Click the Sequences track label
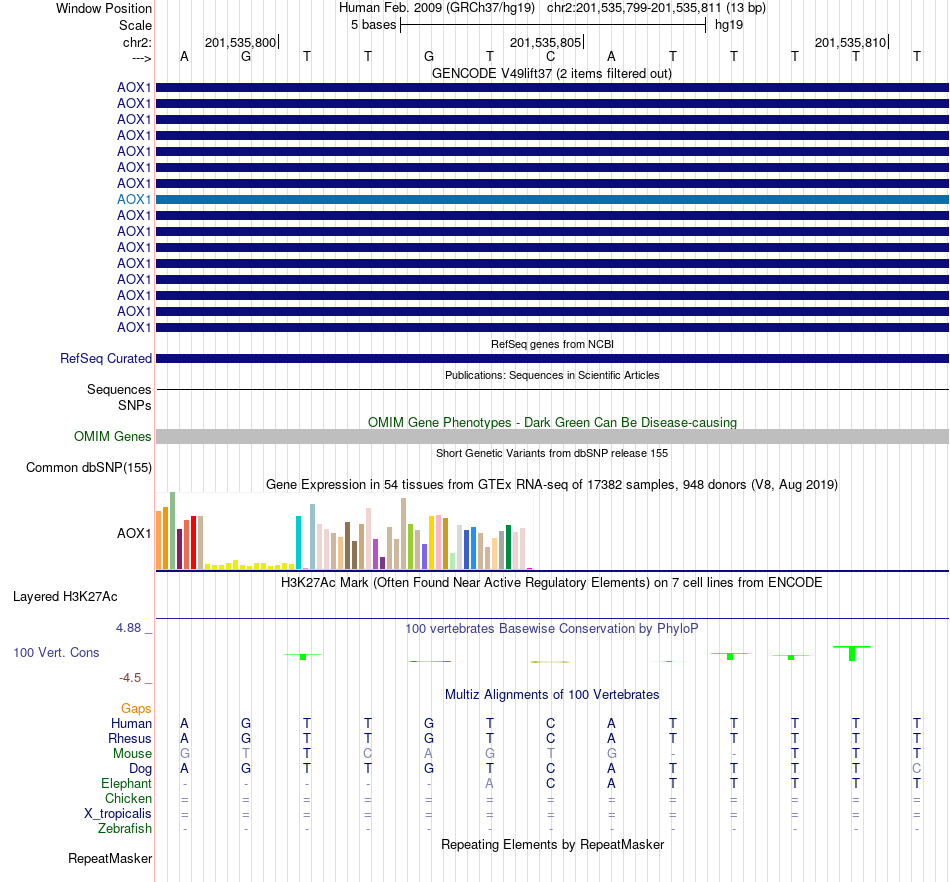Image resolution: width=950 pixels, height=882 pixels. pos(119,390)
